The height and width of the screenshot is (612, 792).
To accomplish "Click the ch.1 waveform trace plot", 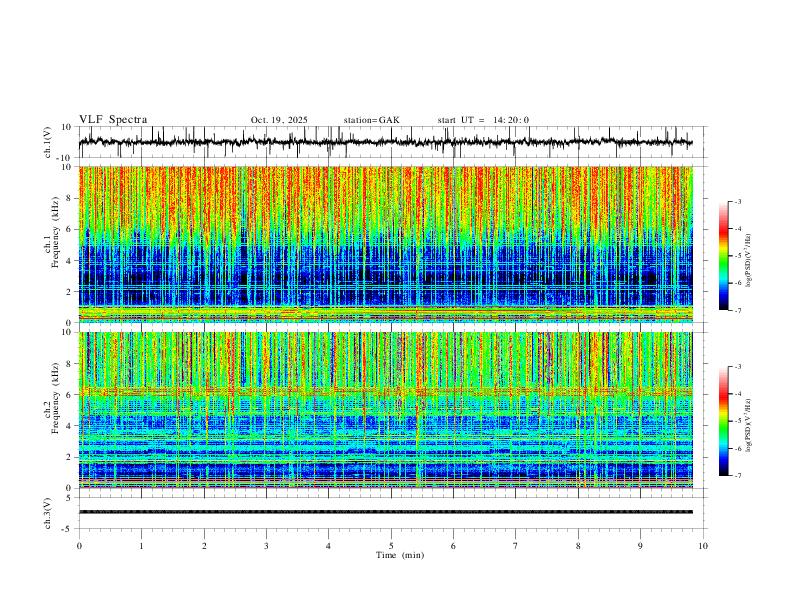I will (385, 142).
